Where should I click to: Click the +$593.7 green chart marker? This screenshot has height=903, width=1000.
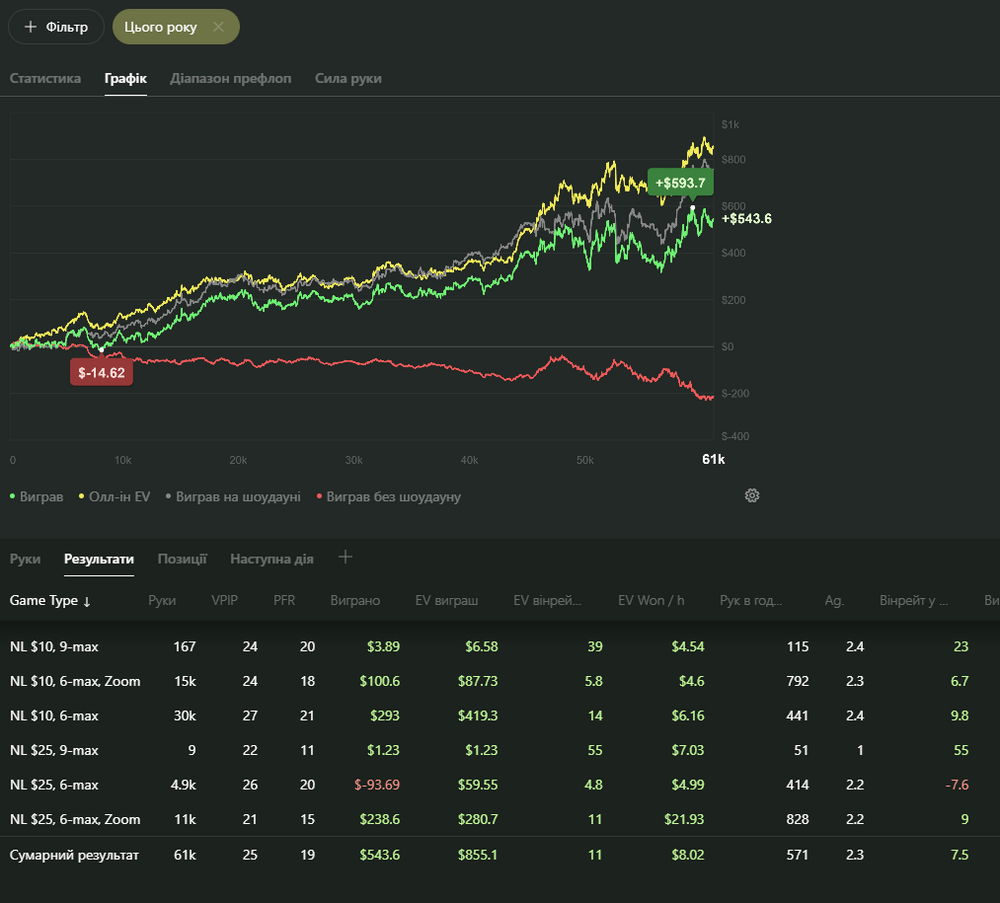(x=680, y=183)
